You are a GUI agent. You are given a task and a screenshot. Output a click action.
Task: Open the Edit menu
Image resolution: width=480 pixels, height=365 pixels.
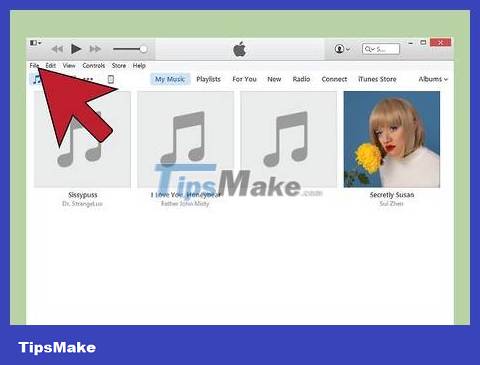tap(51, 65)
